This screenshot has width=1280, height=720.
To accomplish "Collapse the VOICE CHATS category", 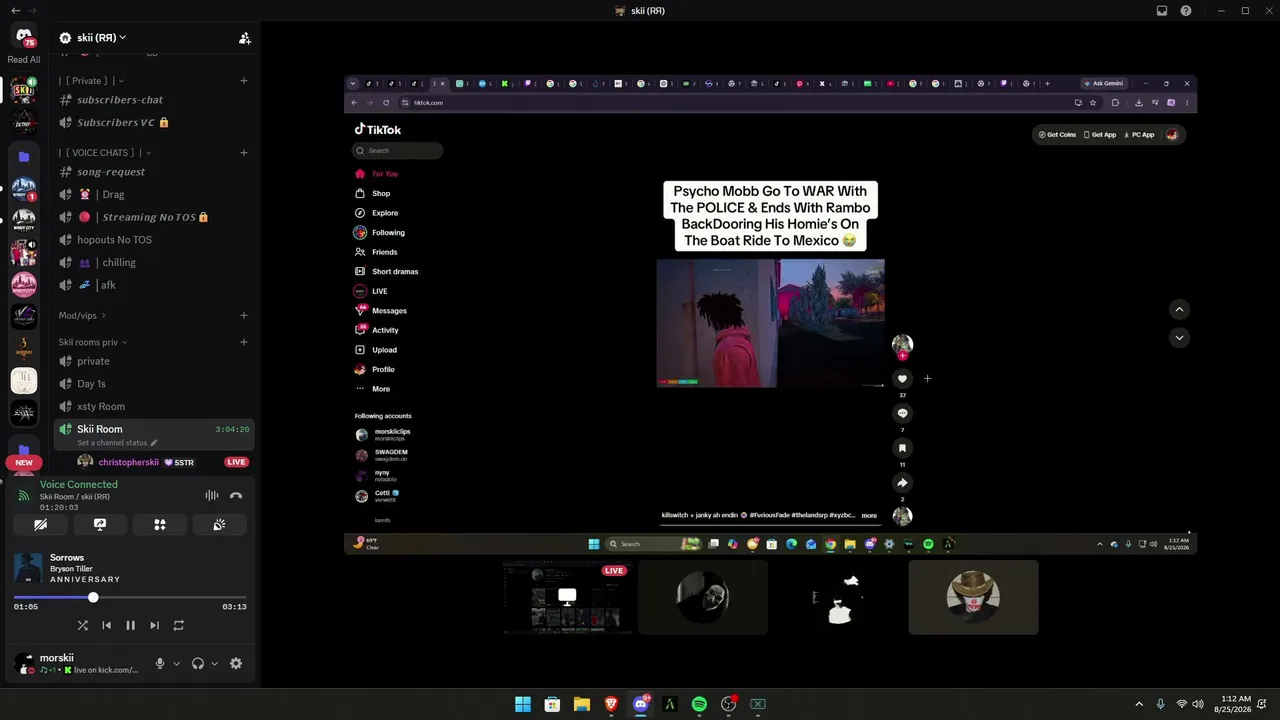I will [x=105, y=153].
